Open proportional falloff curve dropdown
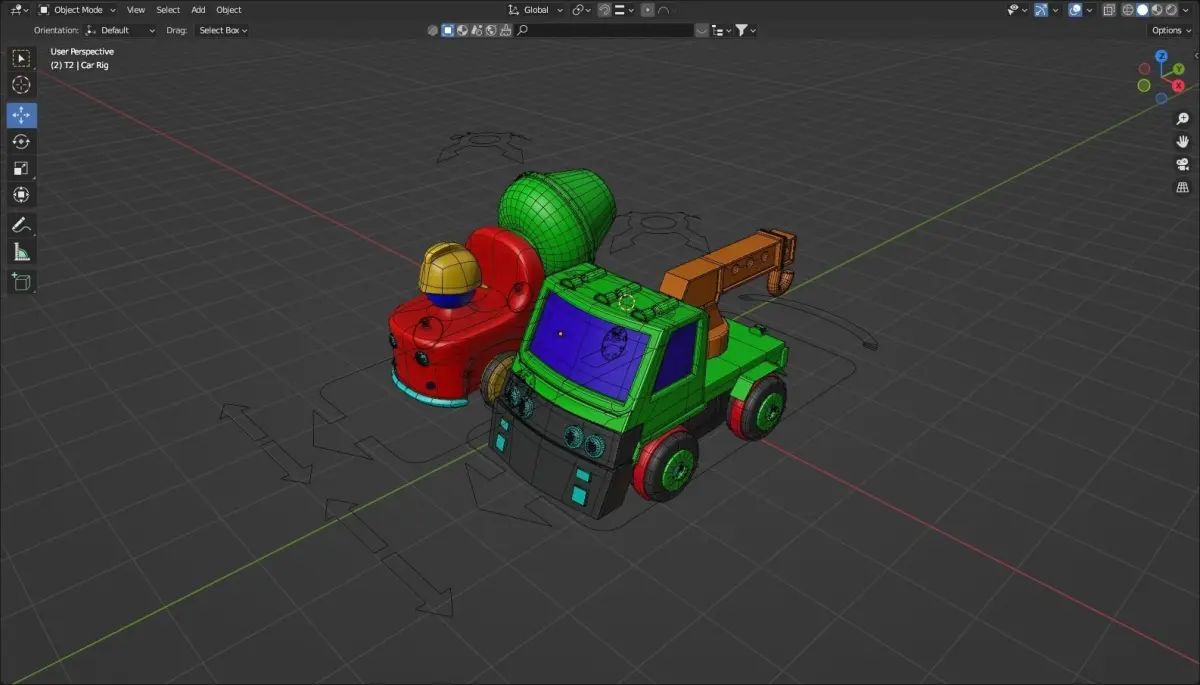This screenshot has height=685, width=1200. (669, 10)
